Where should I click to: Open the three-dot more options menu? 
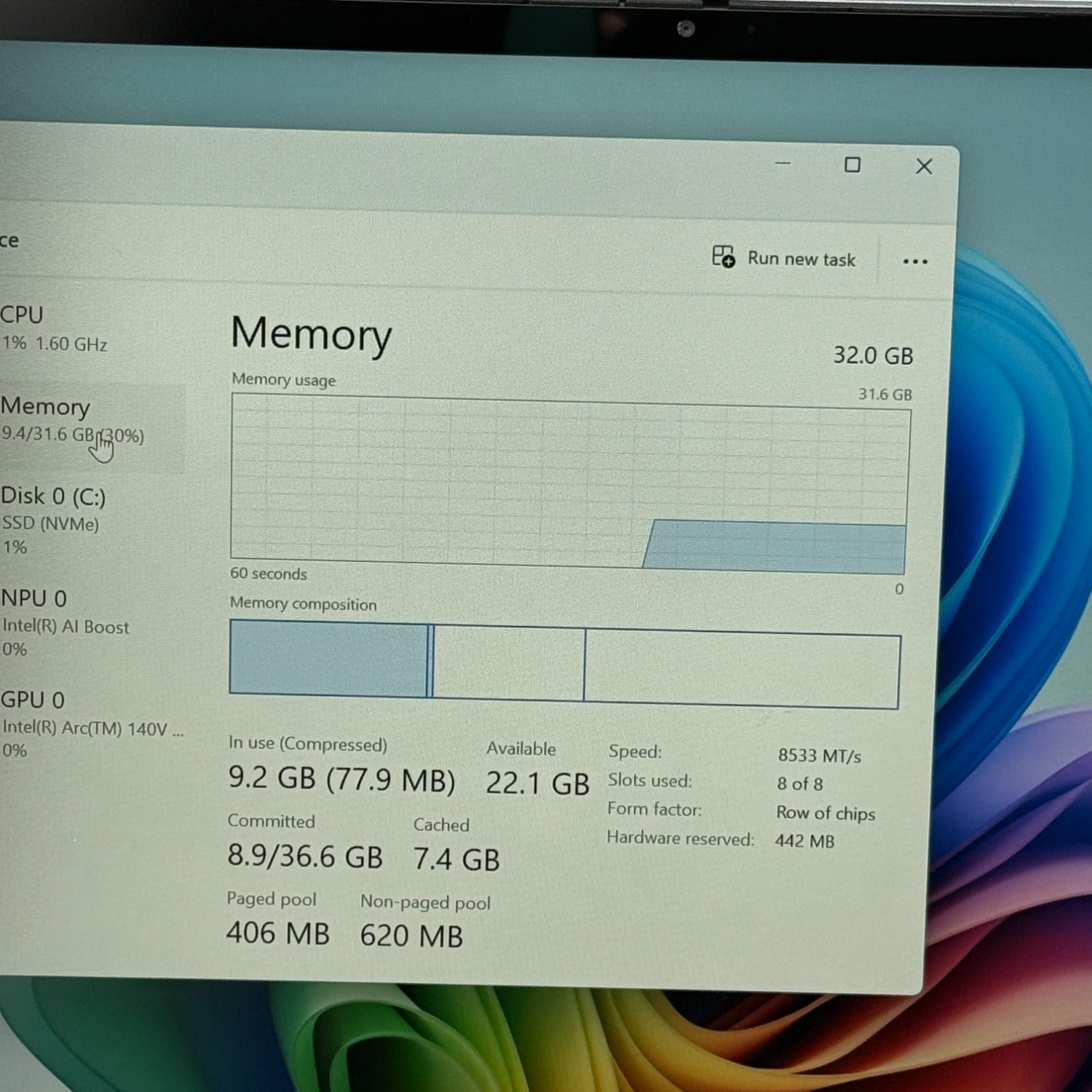[914, 261]
